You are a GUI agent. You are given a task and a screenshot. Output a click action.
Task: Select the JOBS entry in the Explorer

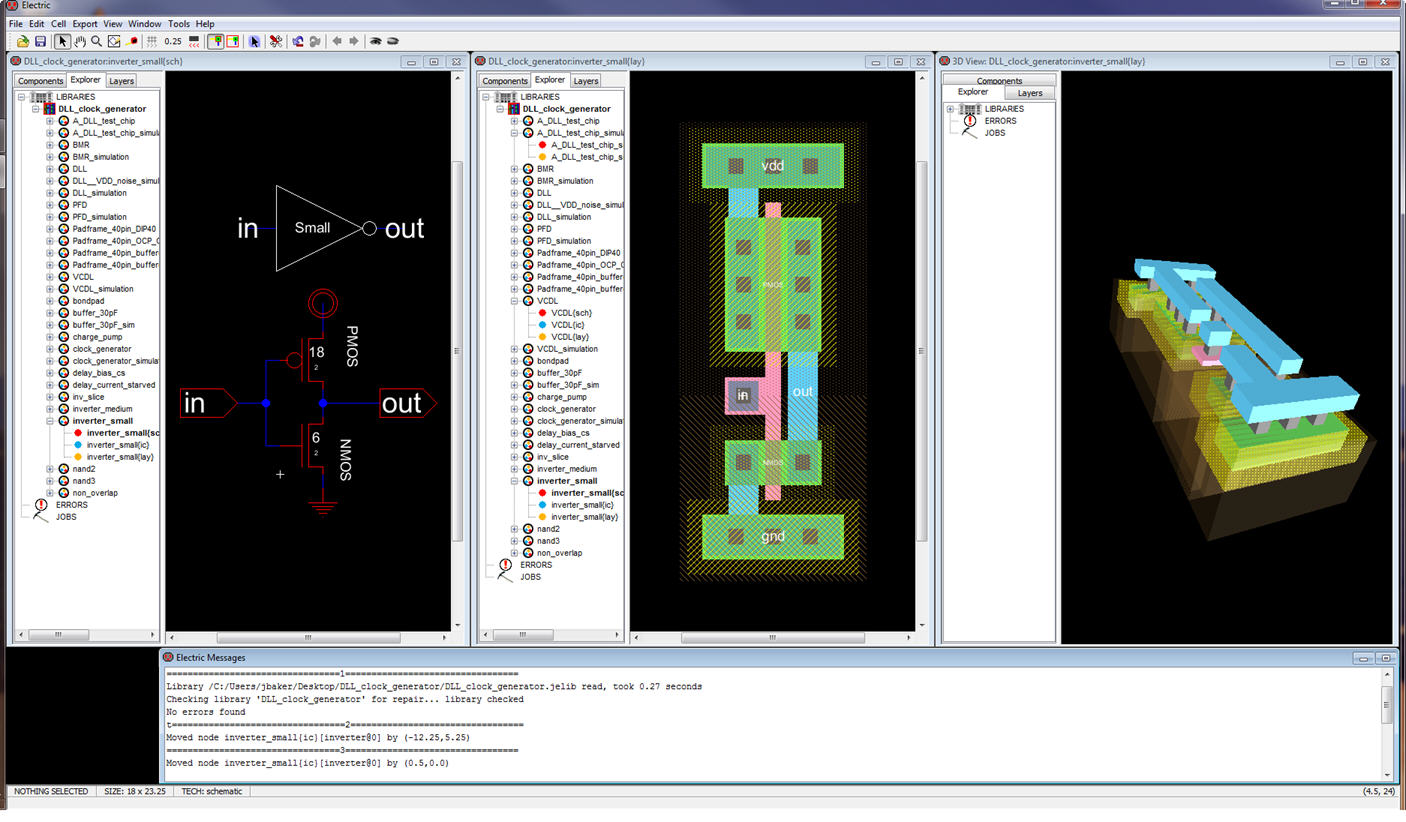pos(66,516)
